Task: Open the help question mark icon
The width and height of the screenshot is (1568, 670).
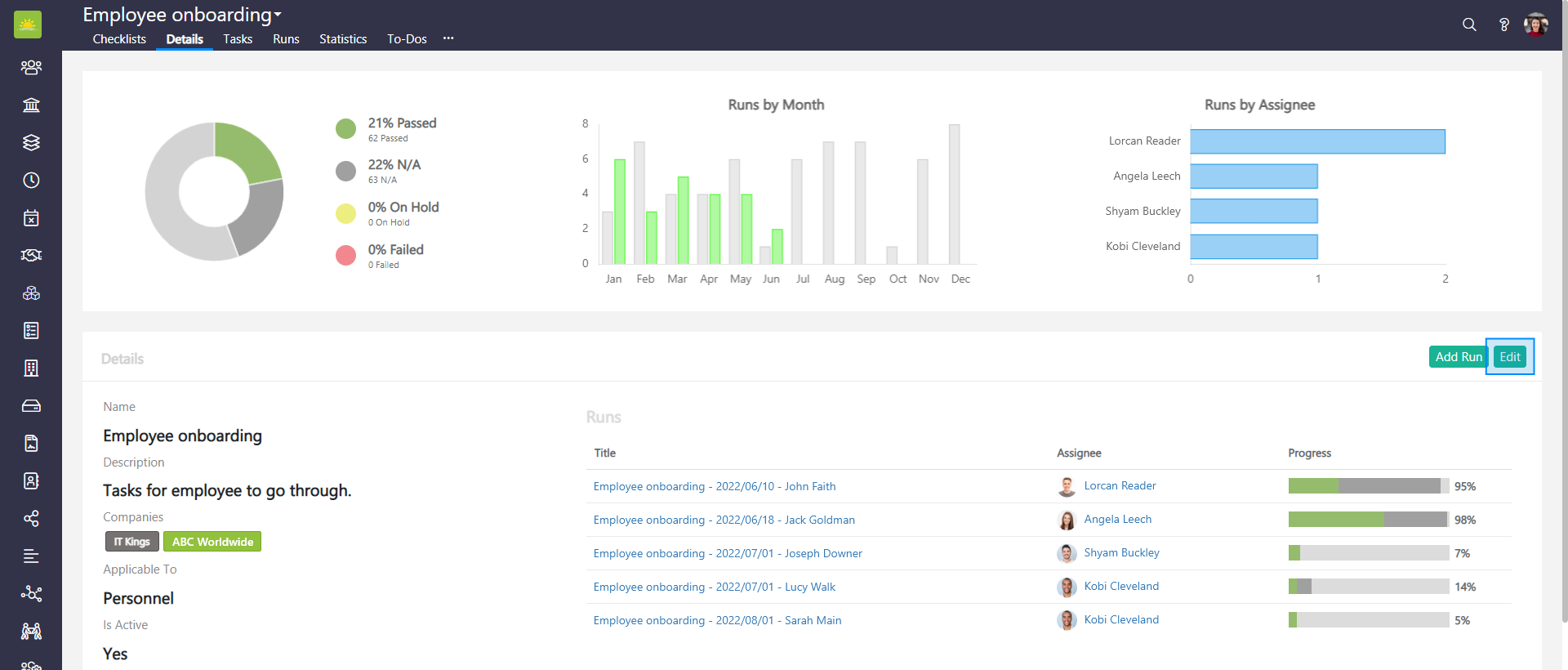Action: click(x=1503, y=25)
